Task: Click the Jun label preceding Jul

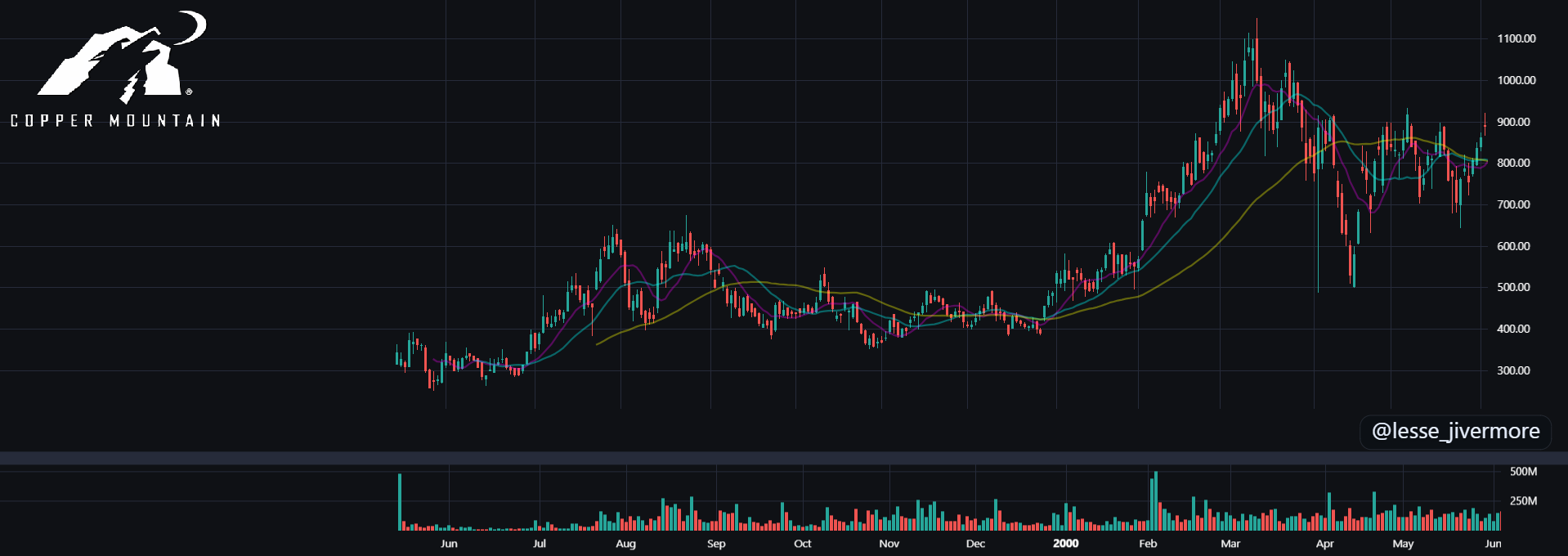Action: click(449, 544)
